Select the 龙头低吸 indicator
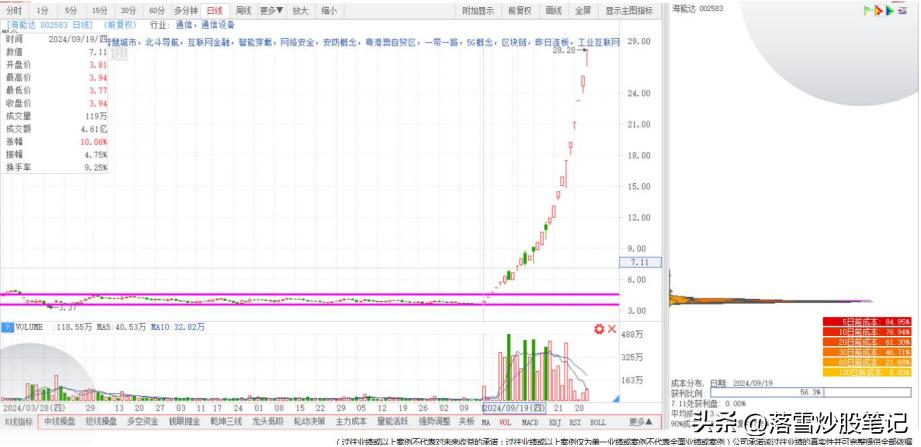Image resolution: width=921 pixels, height=447 pixels. pyautogui.click(x=268, y=422)
